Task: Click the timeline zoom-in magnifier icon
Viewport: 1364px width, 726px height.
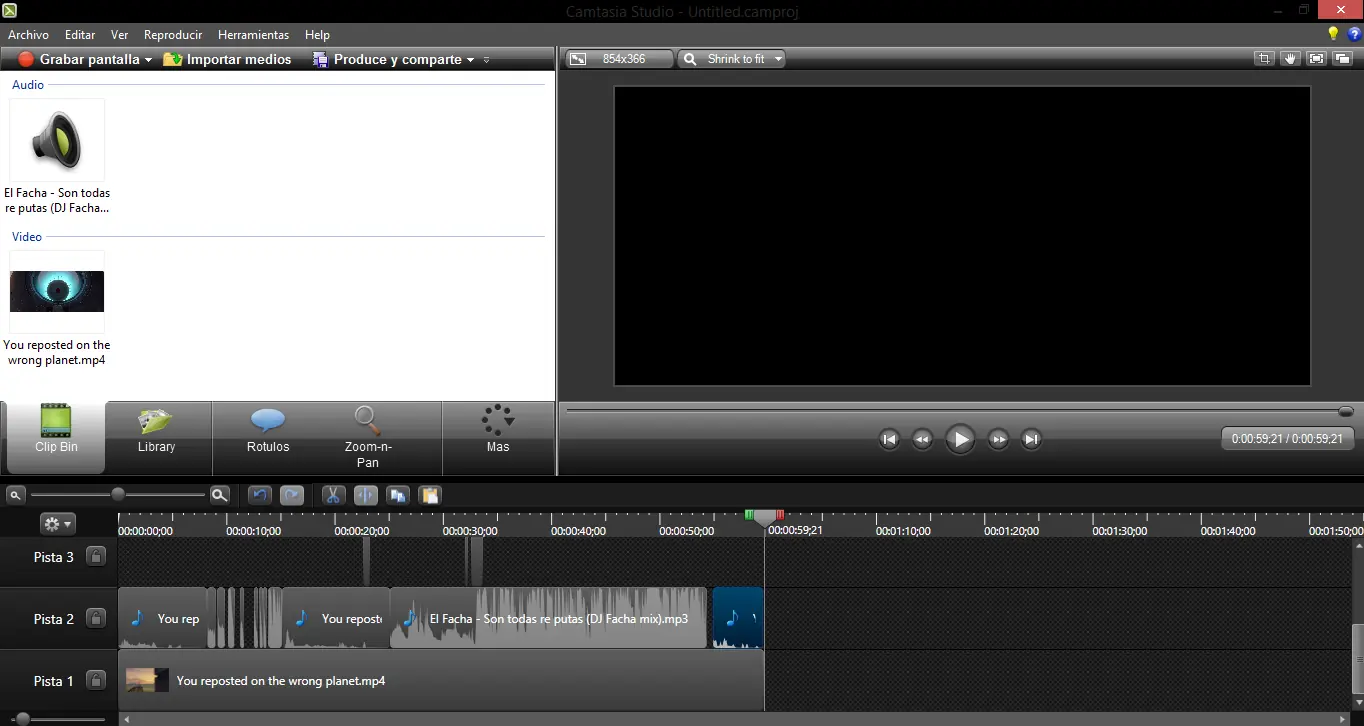Action: tap(220, 495)
